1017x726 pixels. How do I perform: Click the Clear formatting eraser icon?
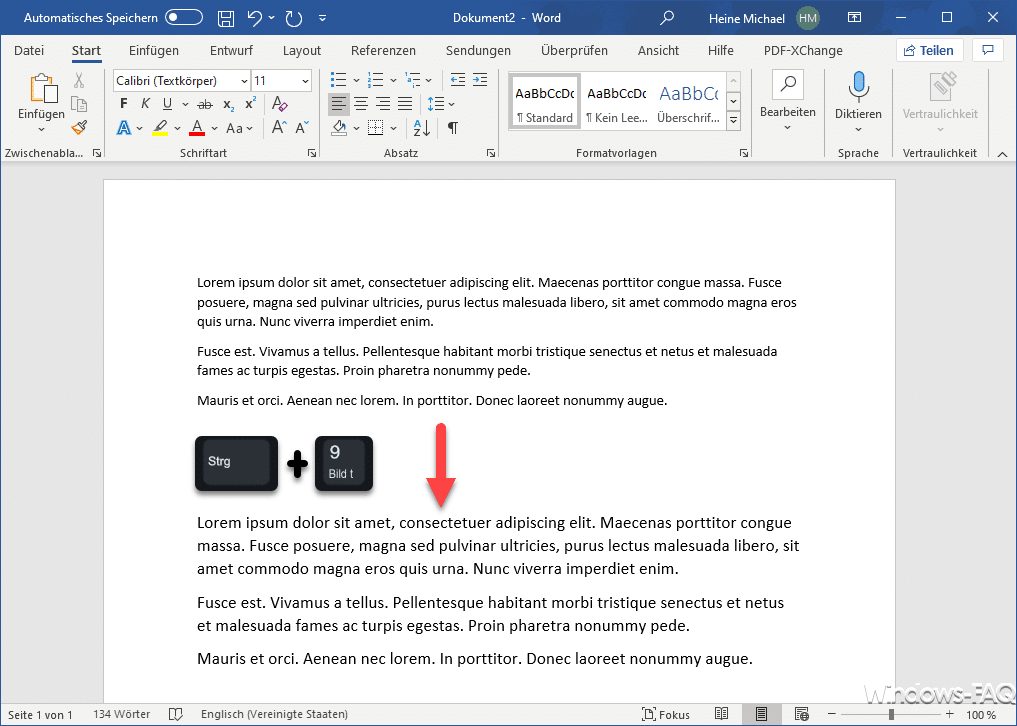[x=280, y=104]
